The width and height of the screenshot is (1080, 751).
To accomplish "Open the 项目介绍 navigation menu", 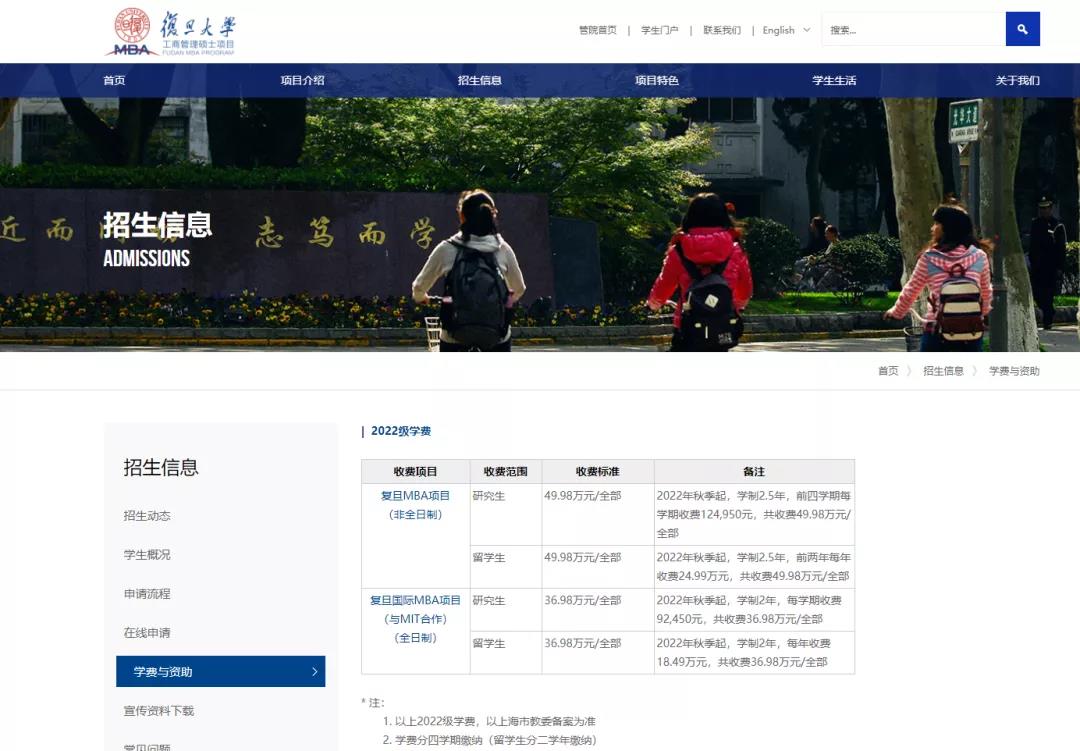I will [302, 80].
